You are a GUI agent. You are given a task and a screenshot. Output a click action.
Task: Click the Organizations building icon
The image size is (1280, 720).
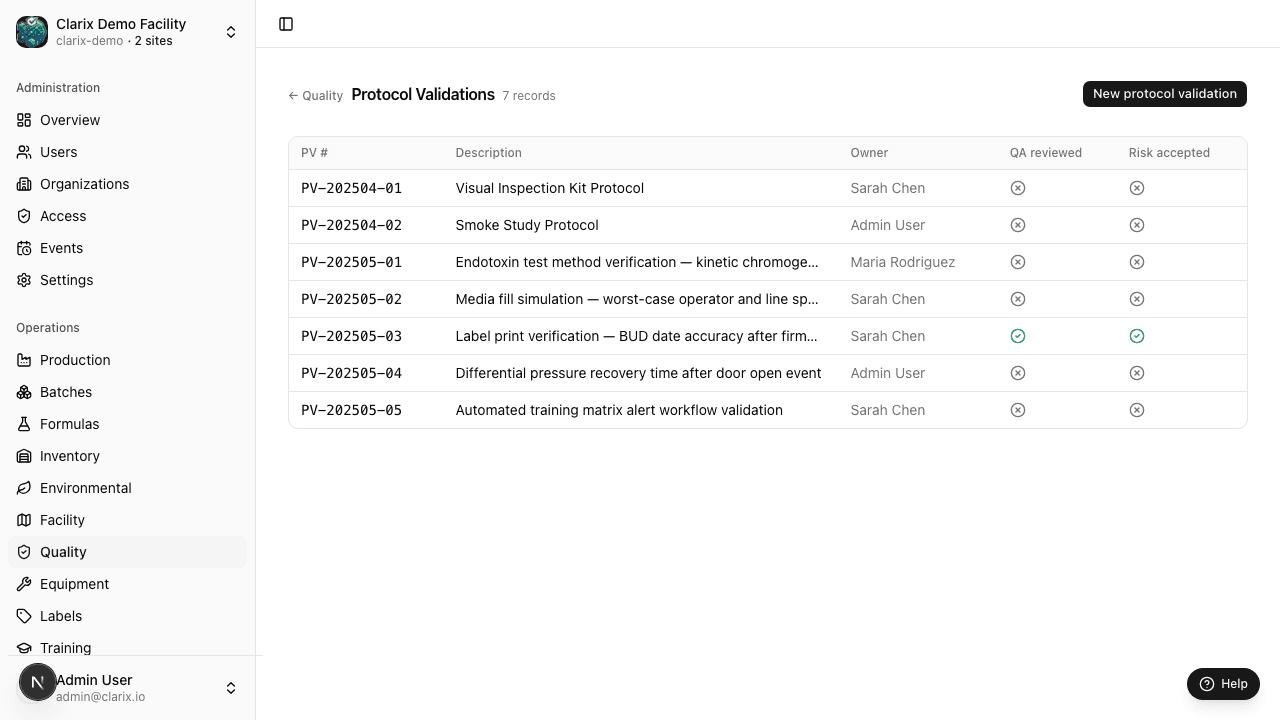24,184
